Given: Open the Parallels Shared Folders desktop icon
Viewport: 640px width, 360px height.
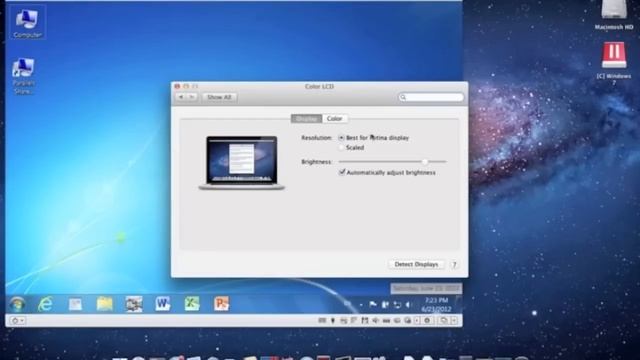Looking at the screenshot, I should (x=23, y=76).
